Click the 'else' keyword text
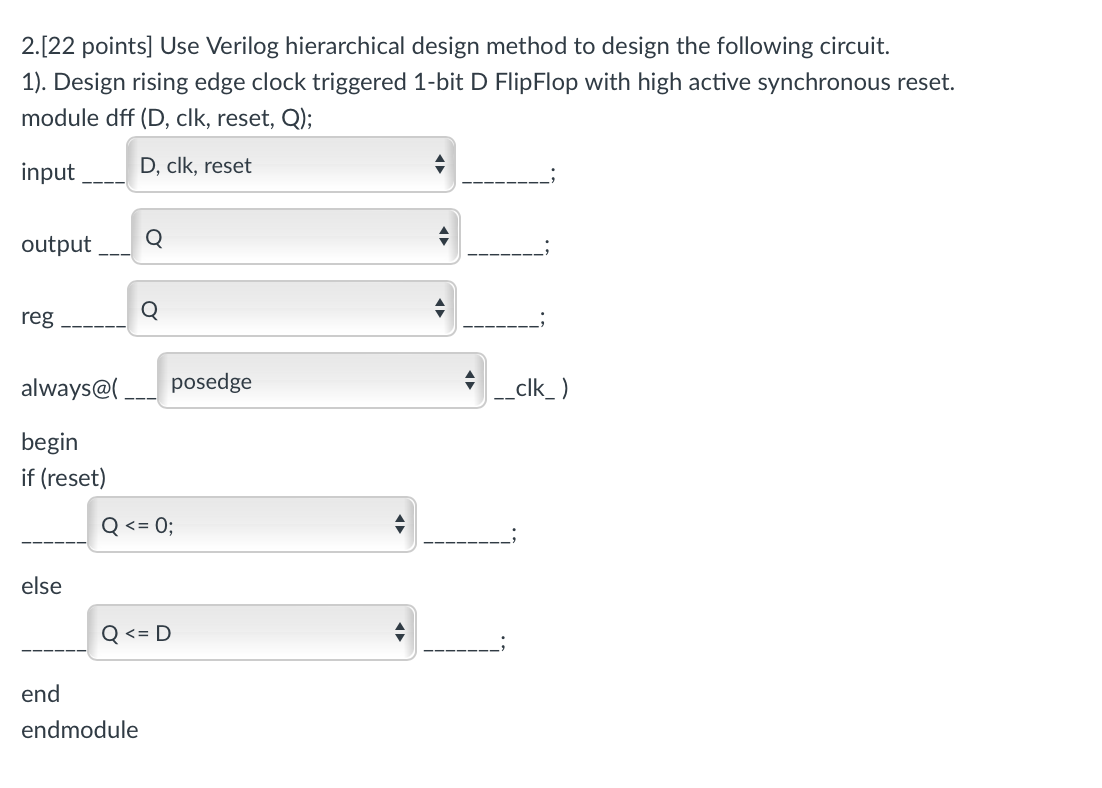This screenshot has width=1102, height=788. [41, 586]
